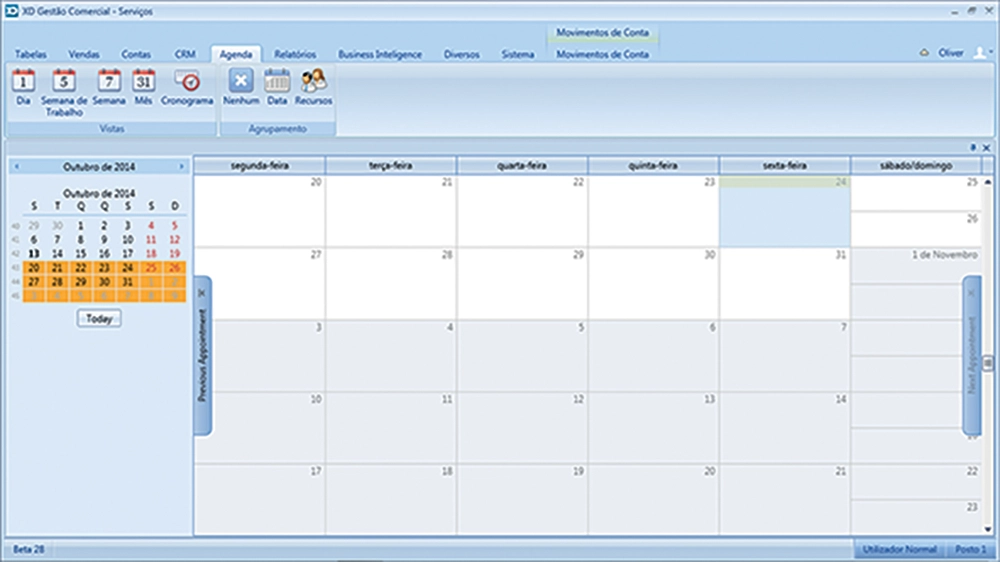Click the sexta-feira column header
The image size is (1000, 562).
[785, 165]
